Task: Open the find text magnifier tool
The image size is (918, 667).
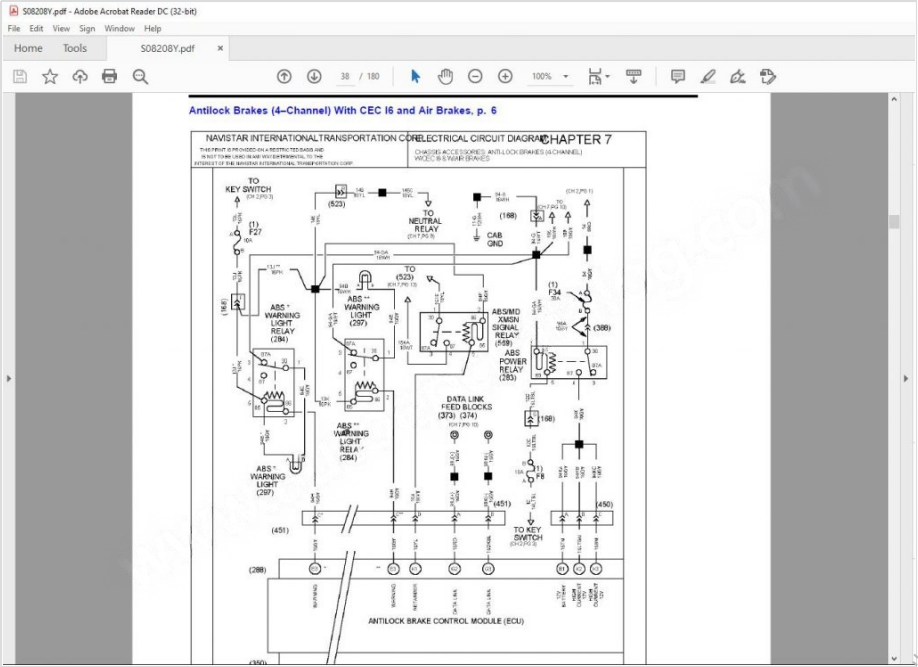Action: [140, 76]
